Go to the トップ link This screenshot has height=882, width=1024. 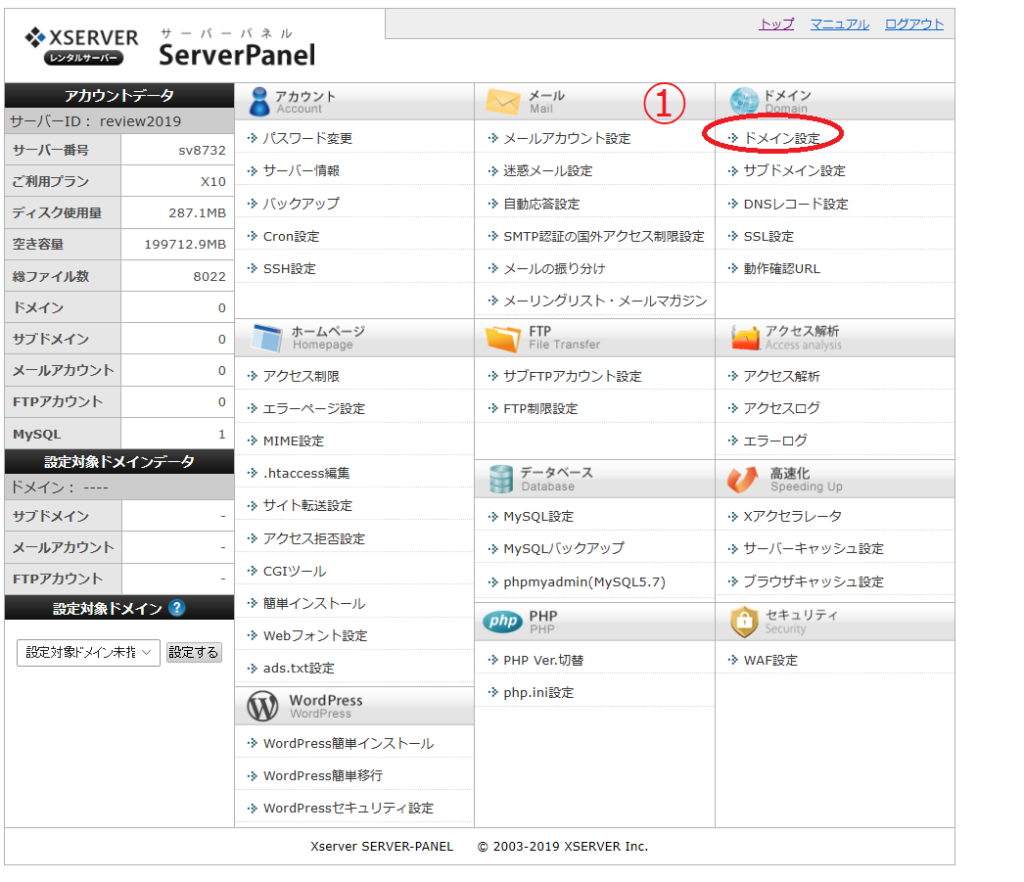point(776,24)
